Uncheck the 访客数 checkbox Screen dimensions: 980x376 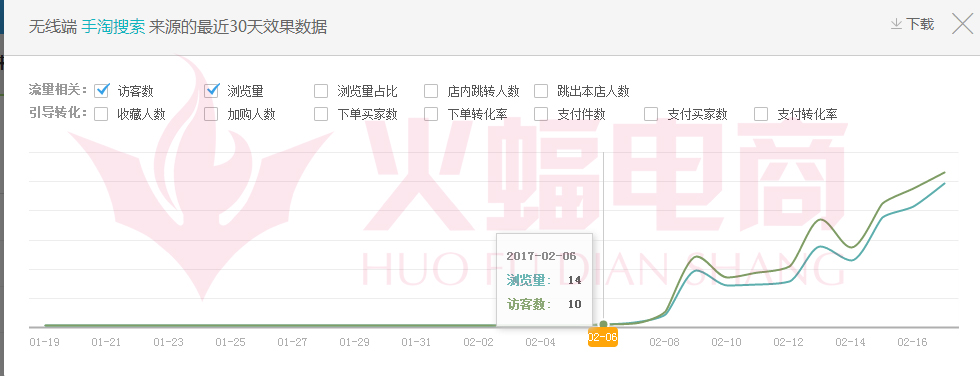101,91
